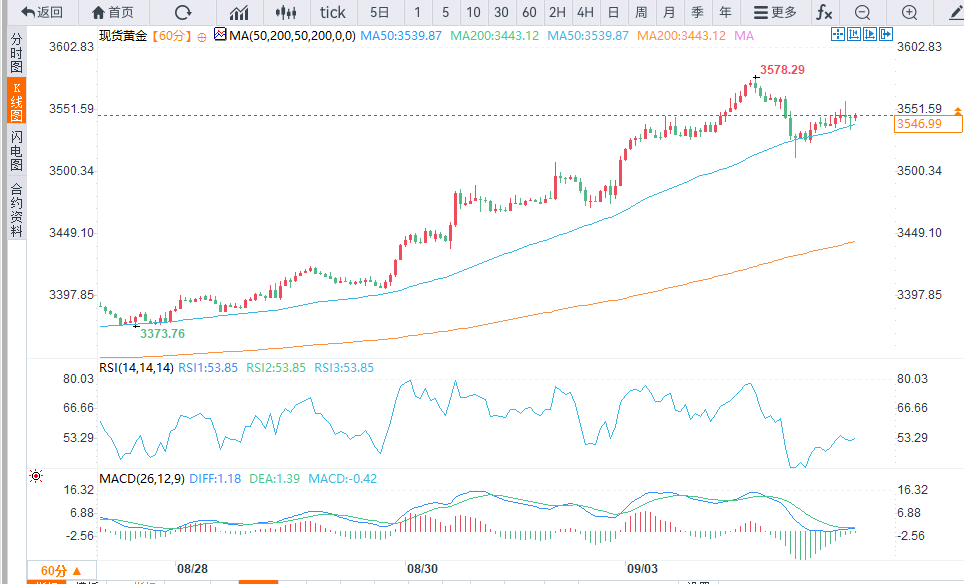Click the 3578.29 high price marker
The width and height of the screenshot is (964, 584).
tap(782, 69)
